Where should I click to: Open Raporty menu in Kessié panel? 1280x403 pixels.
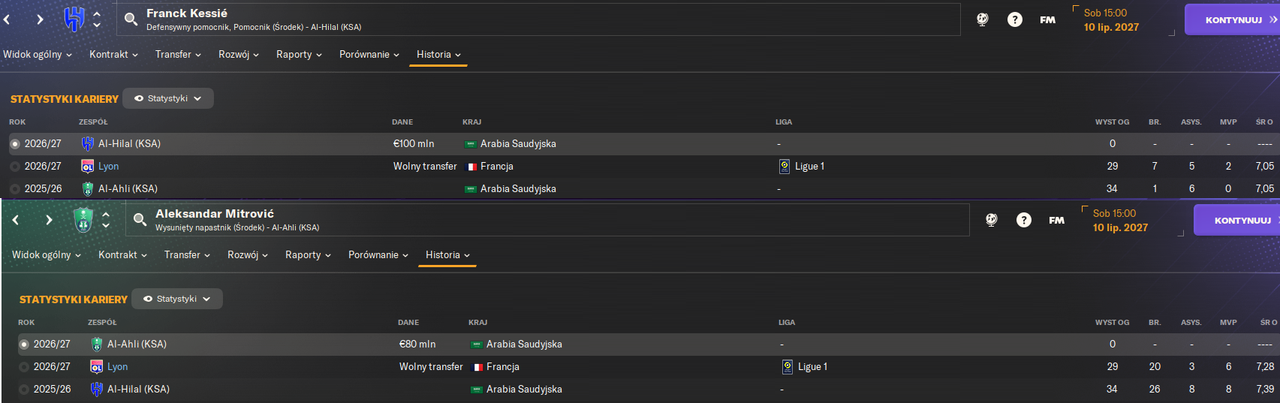point(299,54)
